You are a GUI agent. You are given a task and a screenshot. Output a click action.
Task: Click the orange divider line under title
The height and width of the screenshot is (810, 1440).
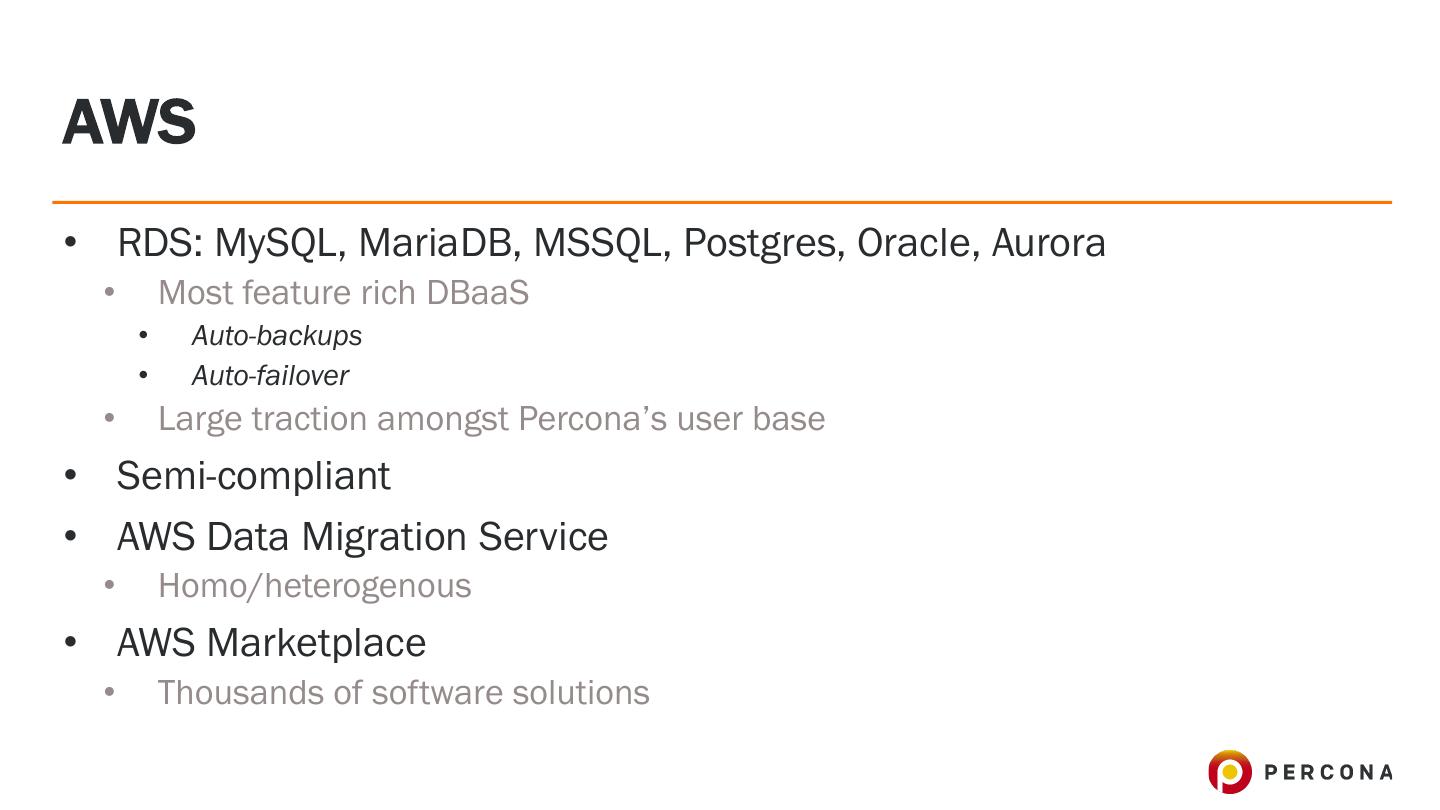[x=720, y=202]
